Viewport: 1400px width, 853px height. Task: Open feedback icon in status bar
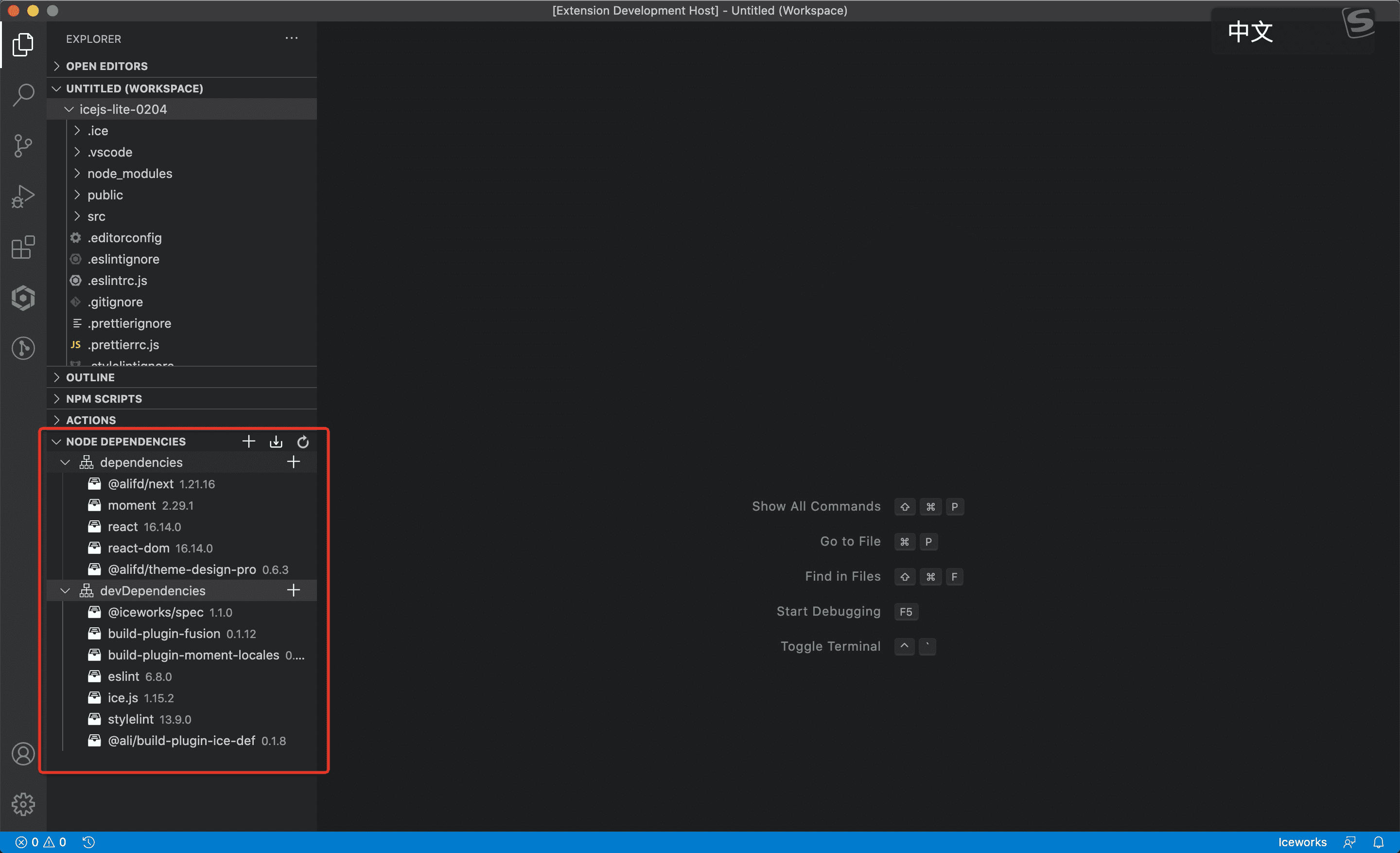click(x=1349, y=842)
